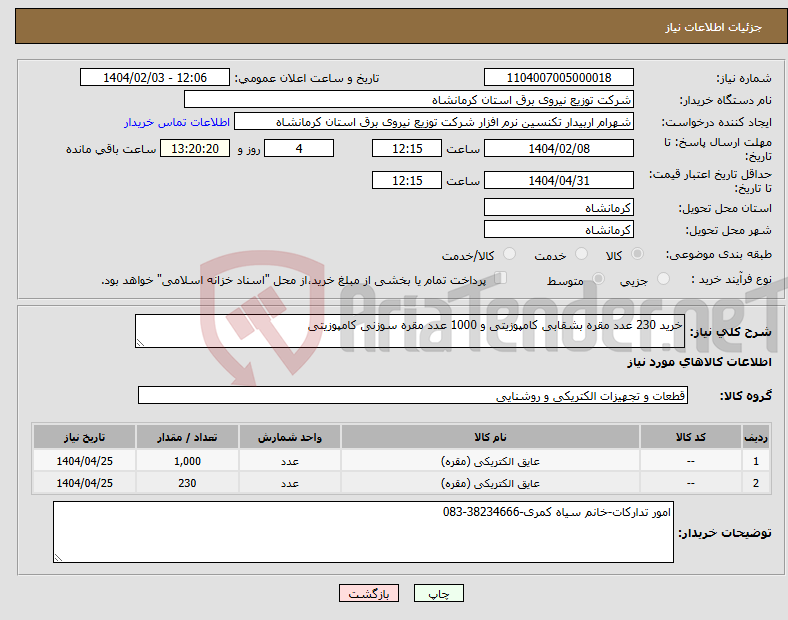
Task: Click the شرح کلی نیاز description textarea
Action: [410, 331]
